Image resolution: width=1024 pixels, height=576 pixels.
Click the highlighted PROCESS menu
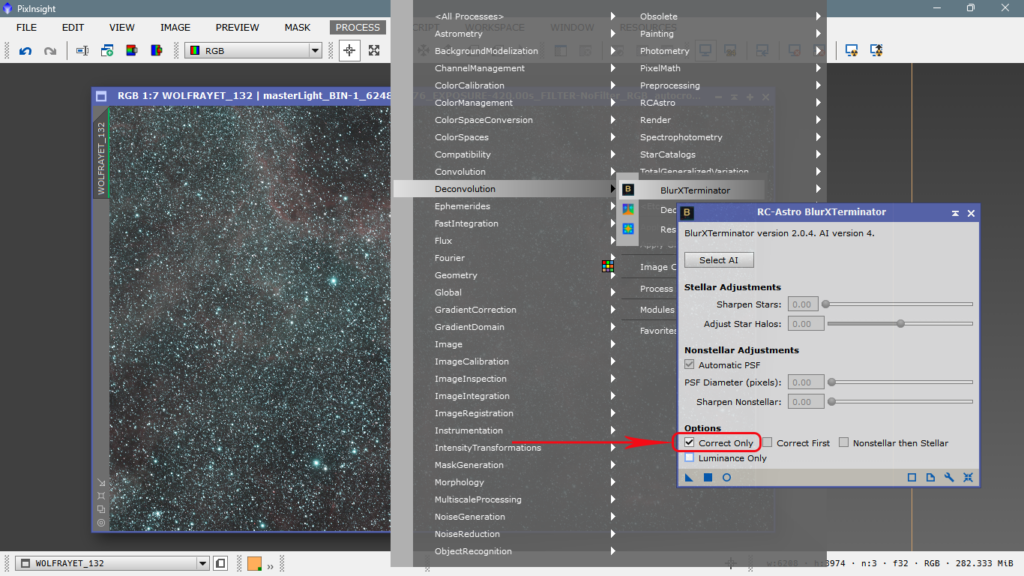358,27
